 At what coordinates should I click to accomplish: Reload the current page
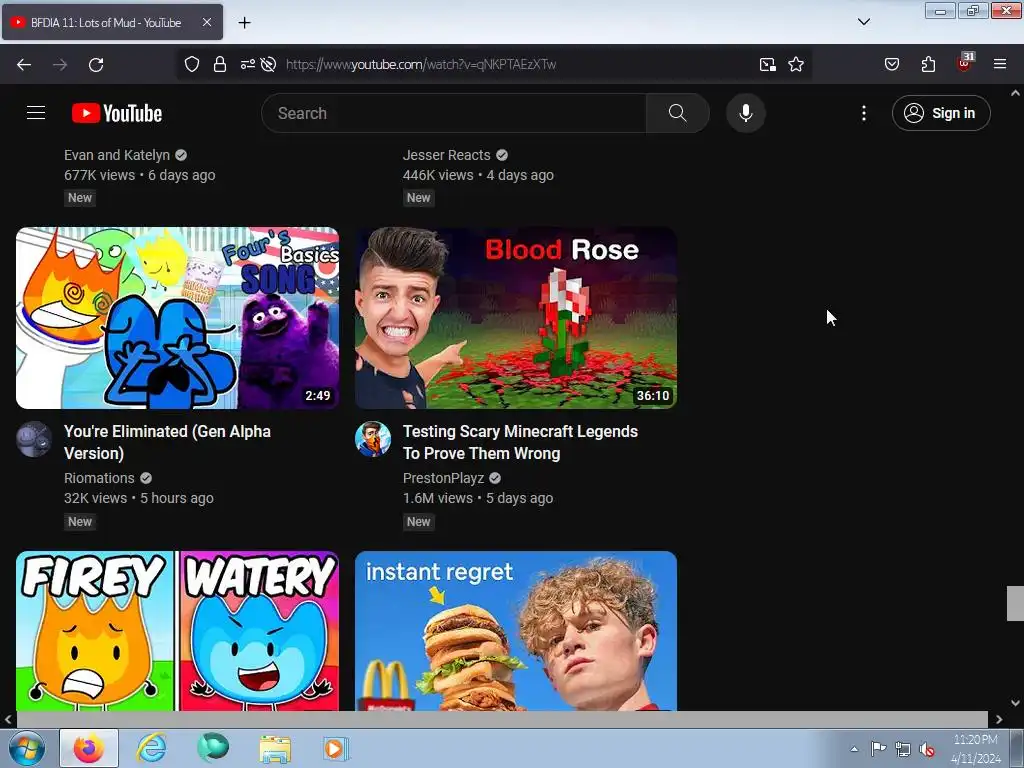pyautogui.click(x=96, y=64)
